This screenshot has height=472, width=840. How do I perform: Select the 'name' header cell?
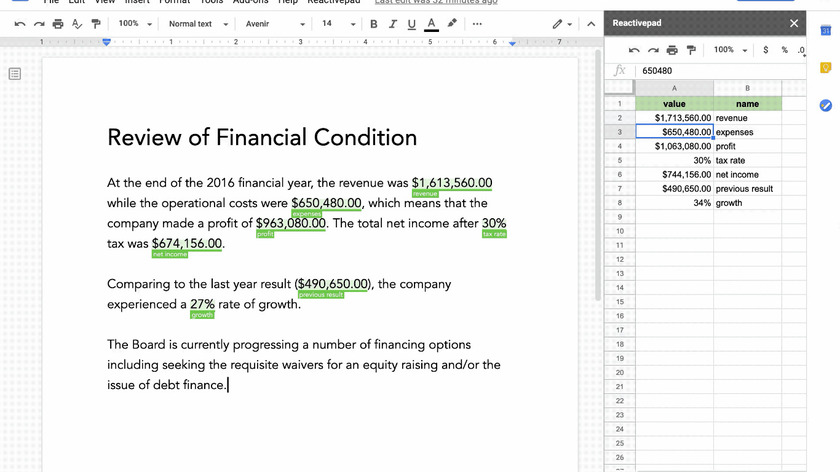click(747, 104)
